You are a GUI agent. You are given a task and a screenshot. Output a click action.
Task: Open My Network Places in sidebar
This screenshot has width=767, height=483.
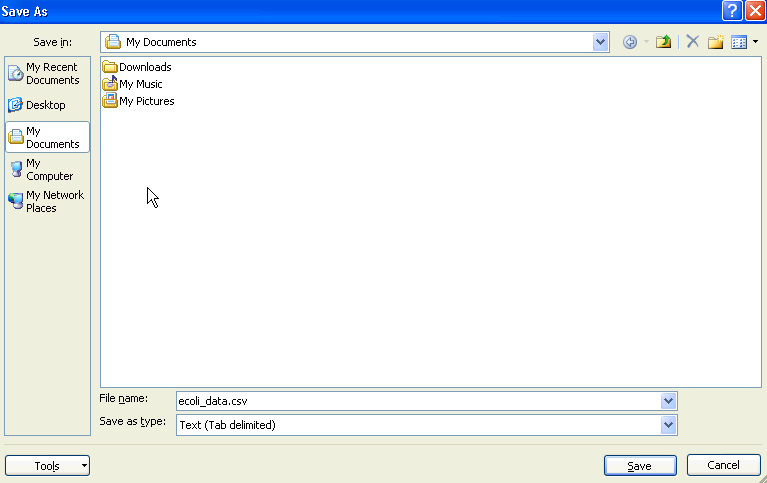pos(46,201)
